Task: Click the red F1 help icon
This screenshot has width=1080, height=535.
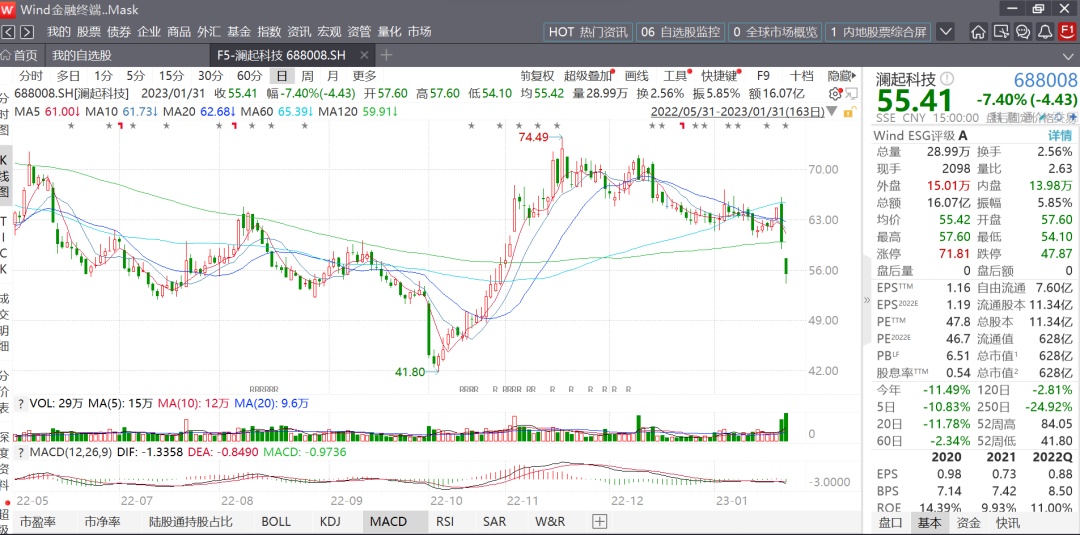Action: point(1068,32)
